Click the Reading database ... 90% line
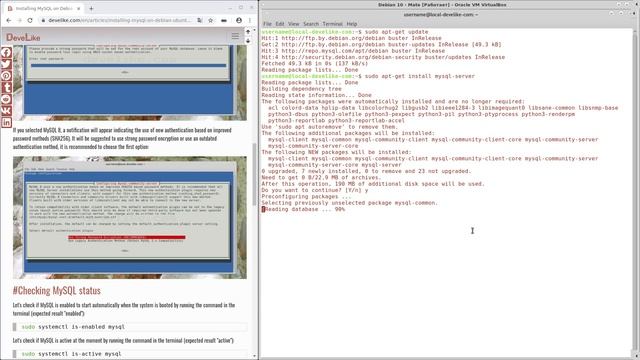640x360 pixels. coord(303,209)
